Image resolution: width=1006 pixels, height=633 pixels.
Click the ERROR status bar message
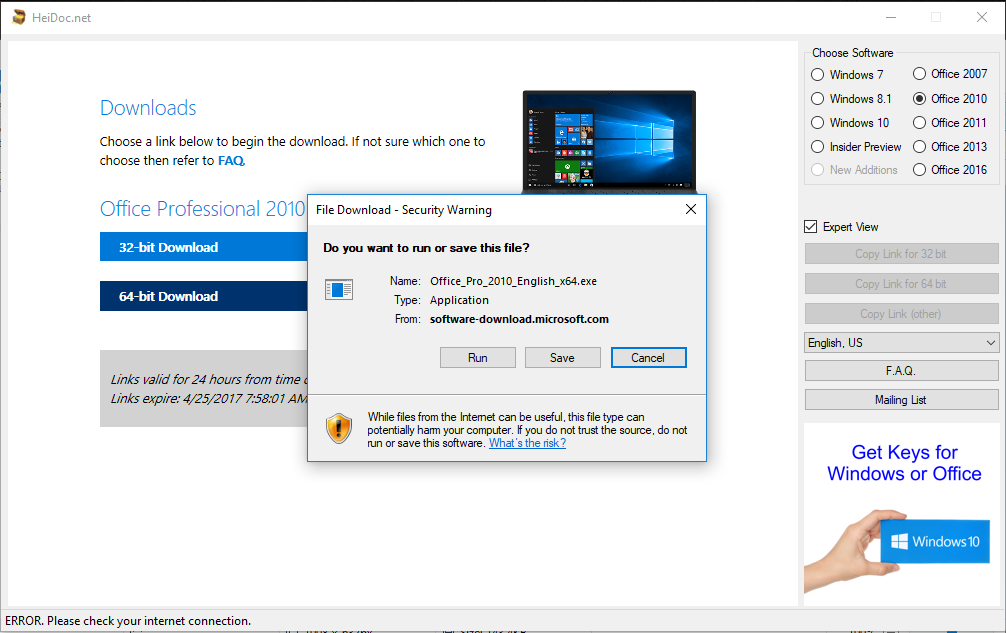[x=128, y=621]
